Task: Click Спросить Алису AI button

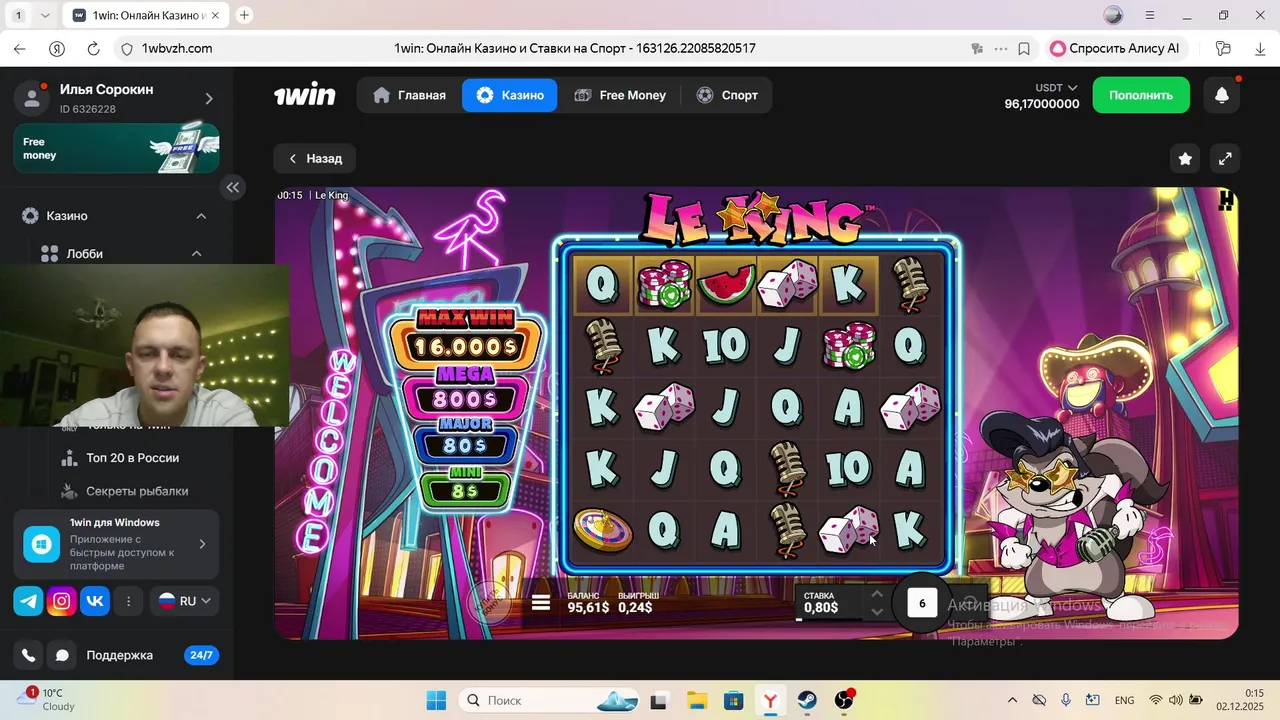Action: point(1115,48)
